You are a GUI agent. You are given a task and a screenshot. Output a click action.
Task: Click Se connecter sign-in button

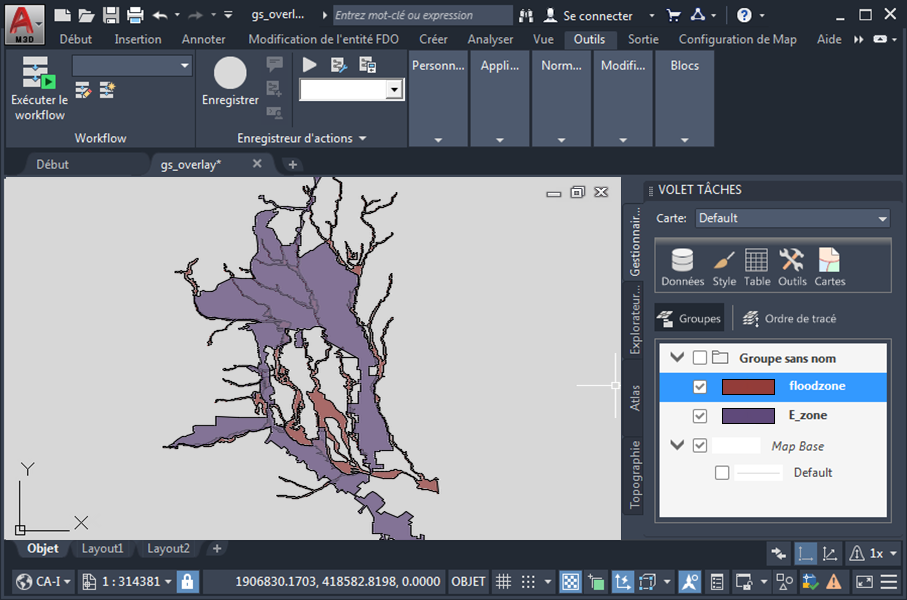click(588, 16)
